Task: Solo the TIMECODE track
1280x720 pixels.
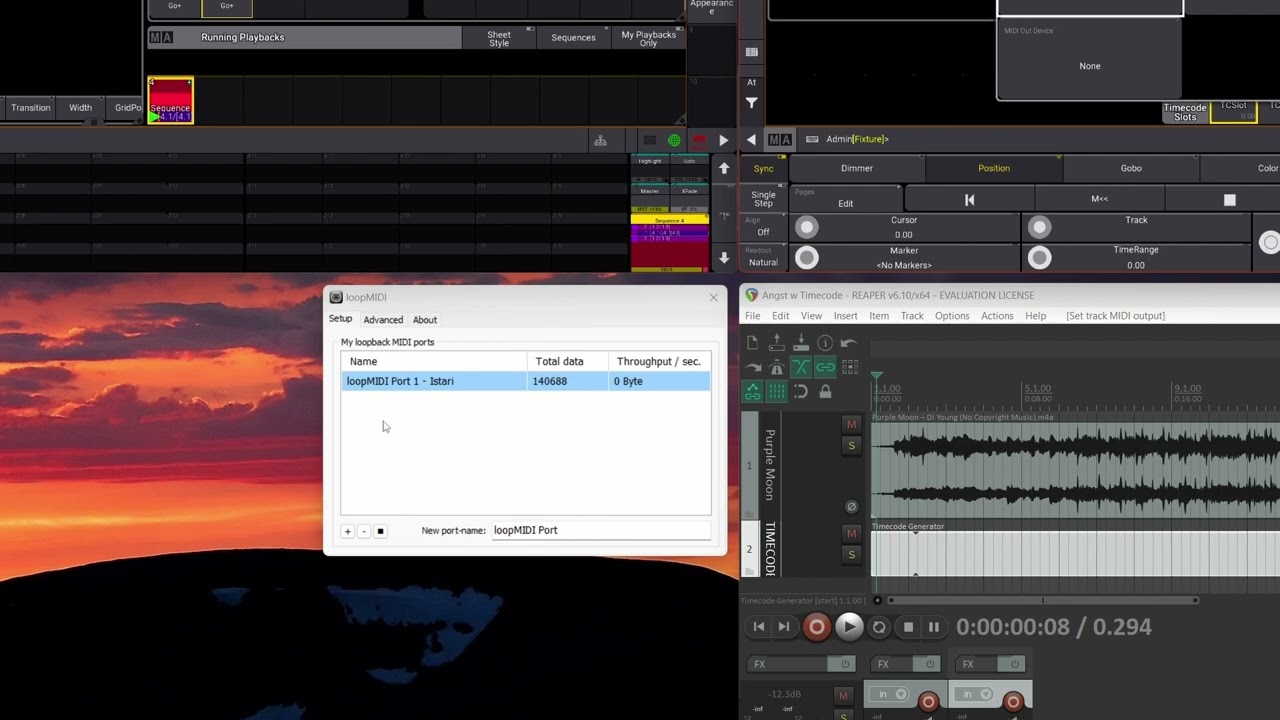Action: coord(851,554)
